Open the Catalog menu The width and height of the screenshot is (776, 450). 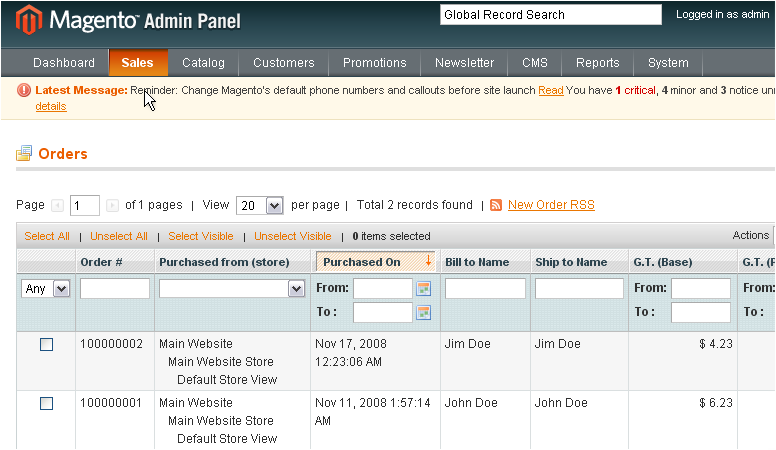click(x=203, y=63)
